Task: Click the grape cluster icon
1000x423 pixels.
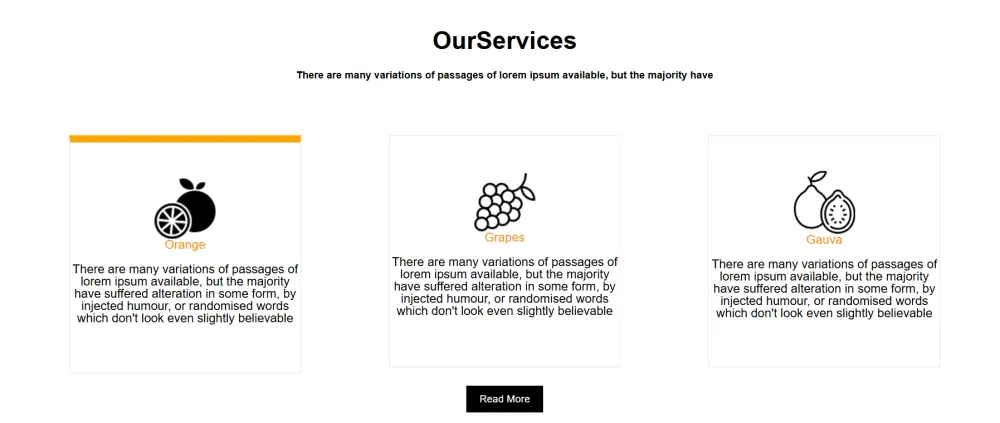Action: point(496,207)
